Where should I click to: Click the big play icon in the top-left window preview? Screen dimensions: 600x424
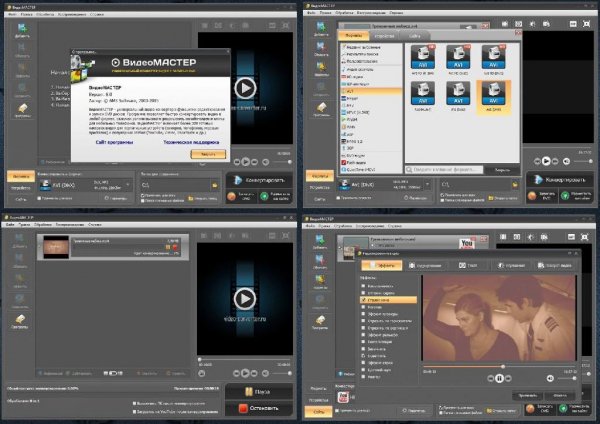pyautogui.click(x=245, y=88)
